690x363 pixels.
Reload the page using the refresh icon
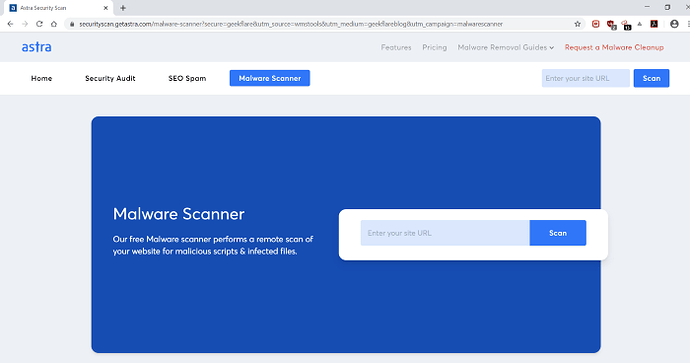39,24
